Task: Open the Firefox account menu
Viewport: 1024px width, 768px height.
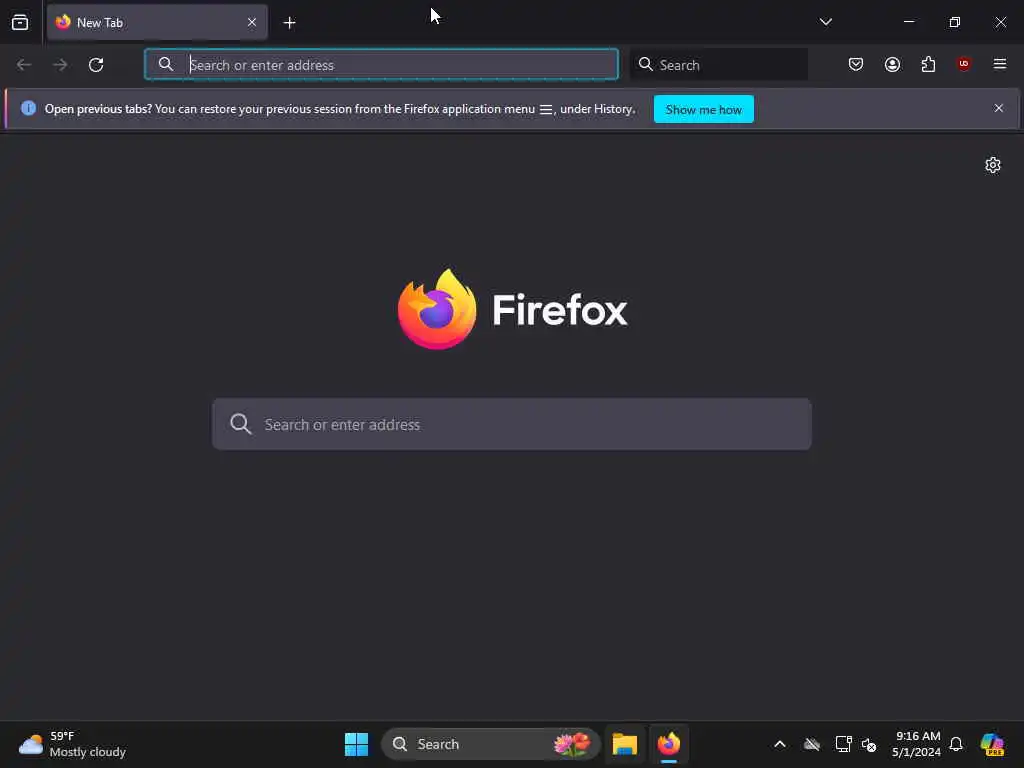Action: [892, 64]
